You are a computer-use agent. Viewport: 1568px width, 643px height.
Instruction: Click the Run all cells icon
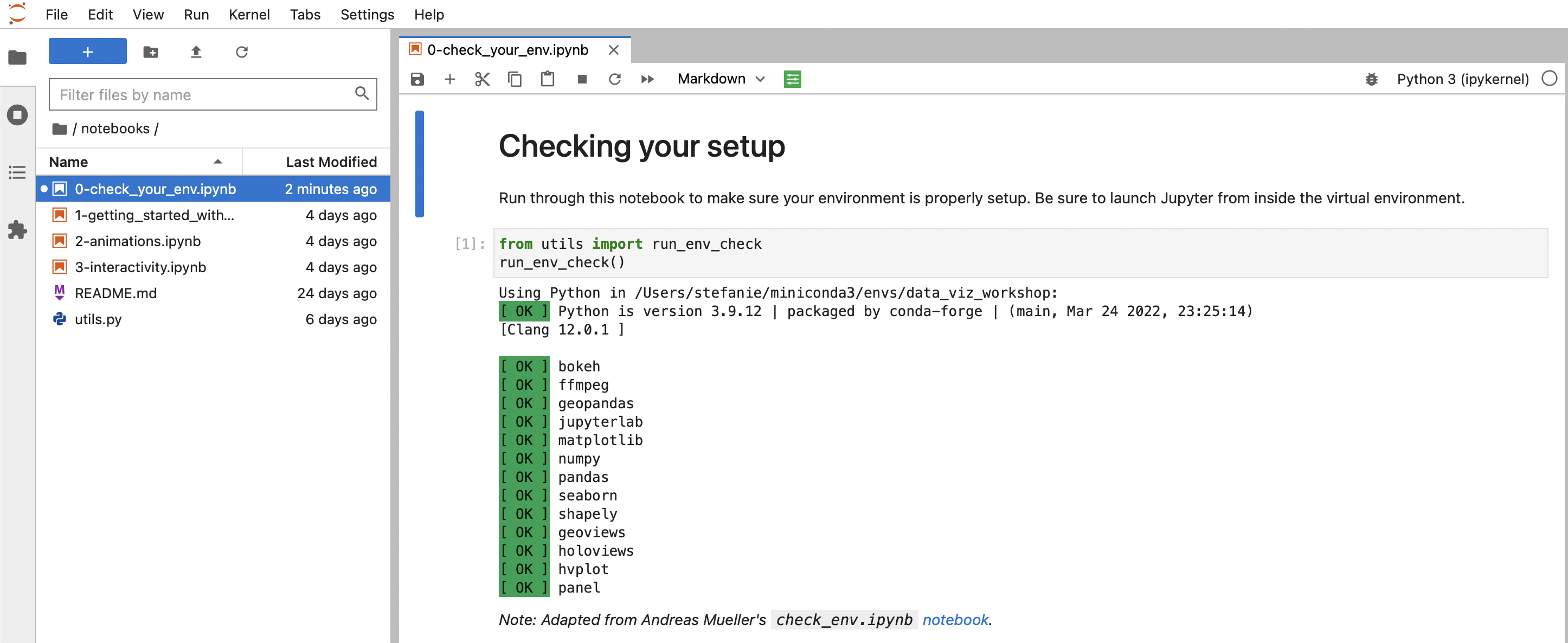click(647, 78)
